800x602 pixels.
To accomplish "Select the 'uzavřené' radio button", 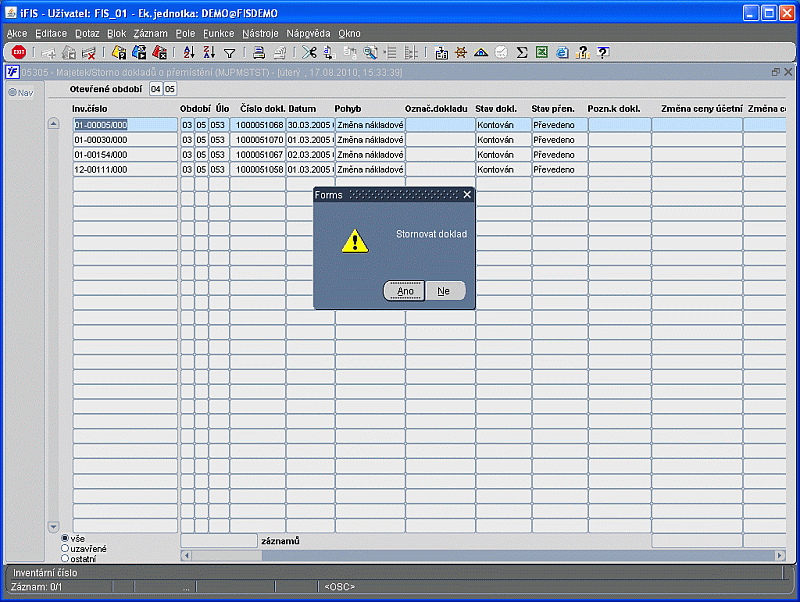I will point(65,548).
